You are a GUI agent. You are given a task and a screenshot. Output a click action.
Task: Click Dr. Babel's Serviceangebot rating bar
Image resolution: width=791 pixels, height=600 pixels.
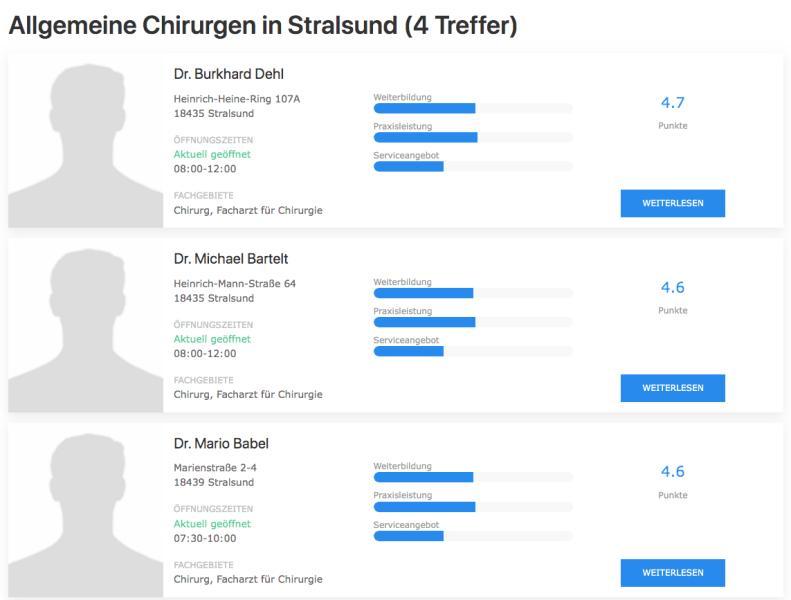point(473,536)
